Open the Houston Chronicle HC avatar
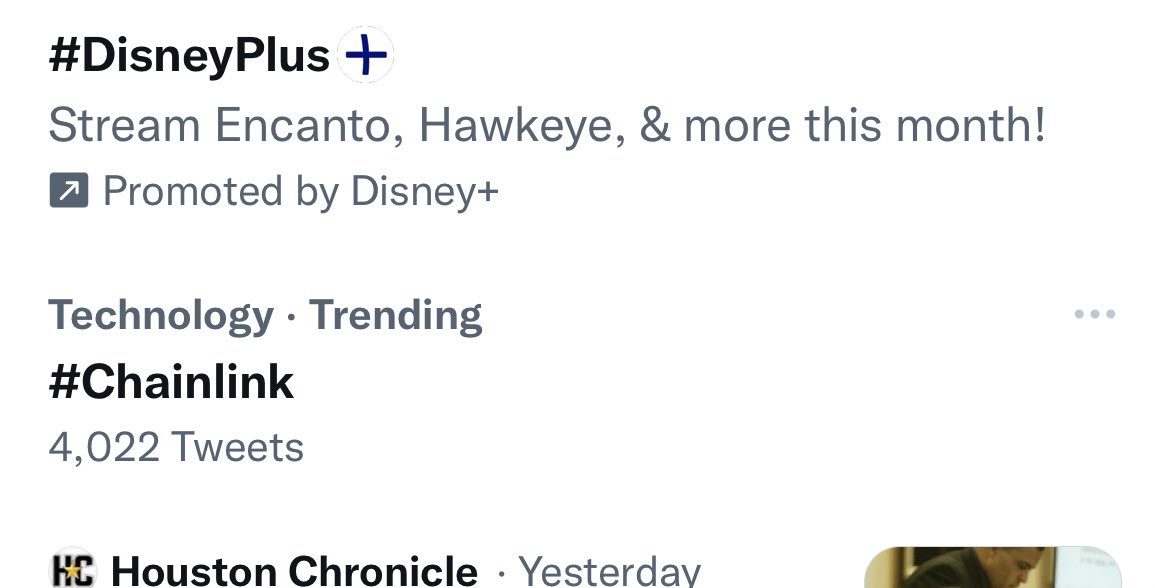Screen dimensions: 1155x588 72,569
